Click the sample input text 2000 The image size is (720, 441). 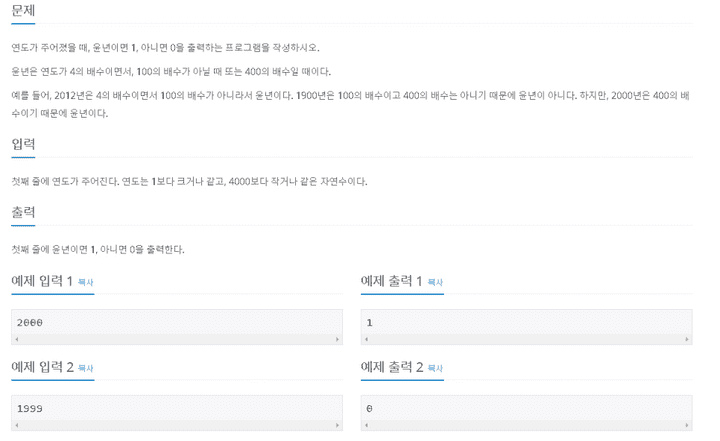point(30,322)
